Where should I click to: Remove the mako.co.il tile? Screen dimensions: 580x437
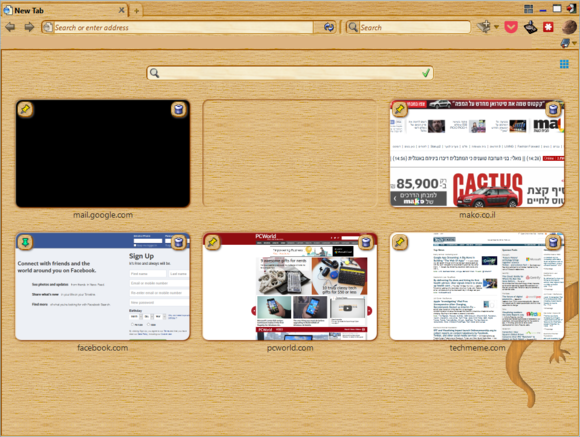[x=553, y=110]
